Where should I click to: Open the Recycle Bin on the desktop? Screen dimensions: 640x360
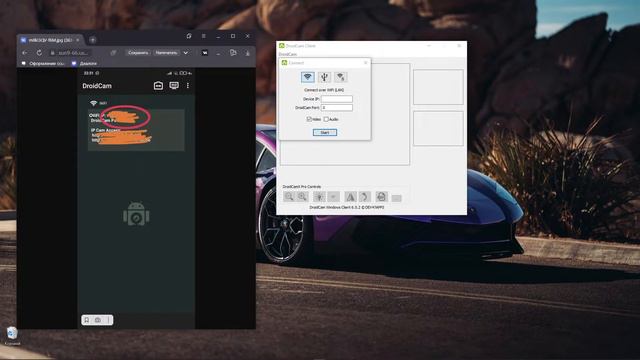pos(12,336)
